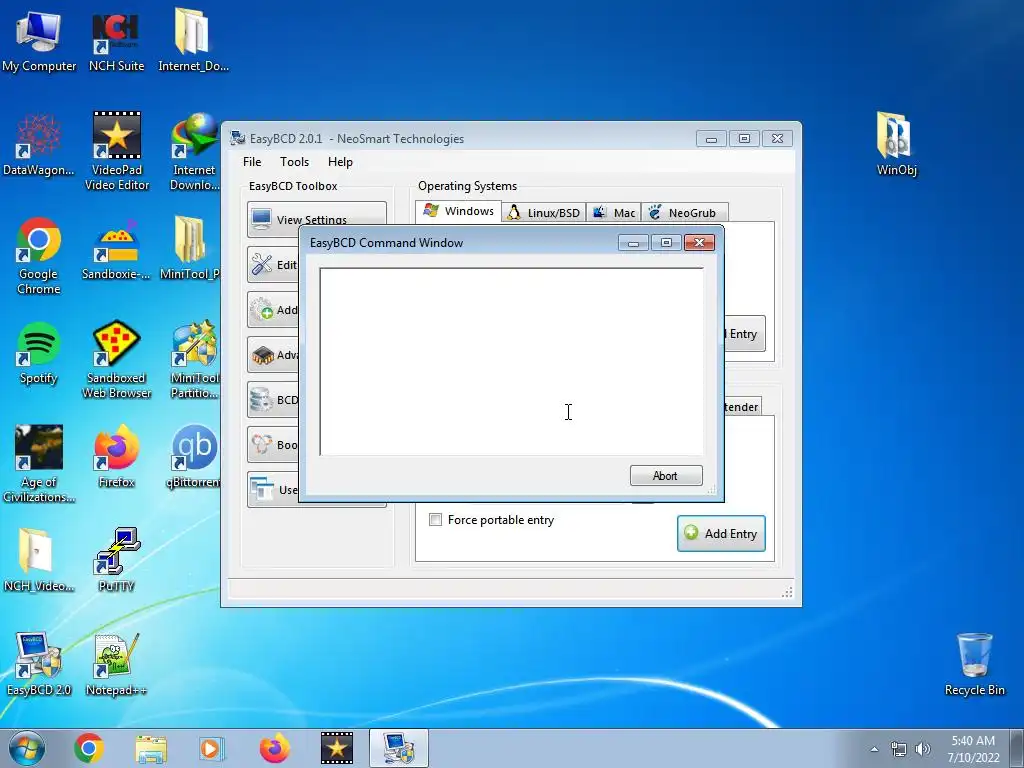Minimize the main EasyBCD window
This screenshot has width=1024, height=768.
[711, 138]
